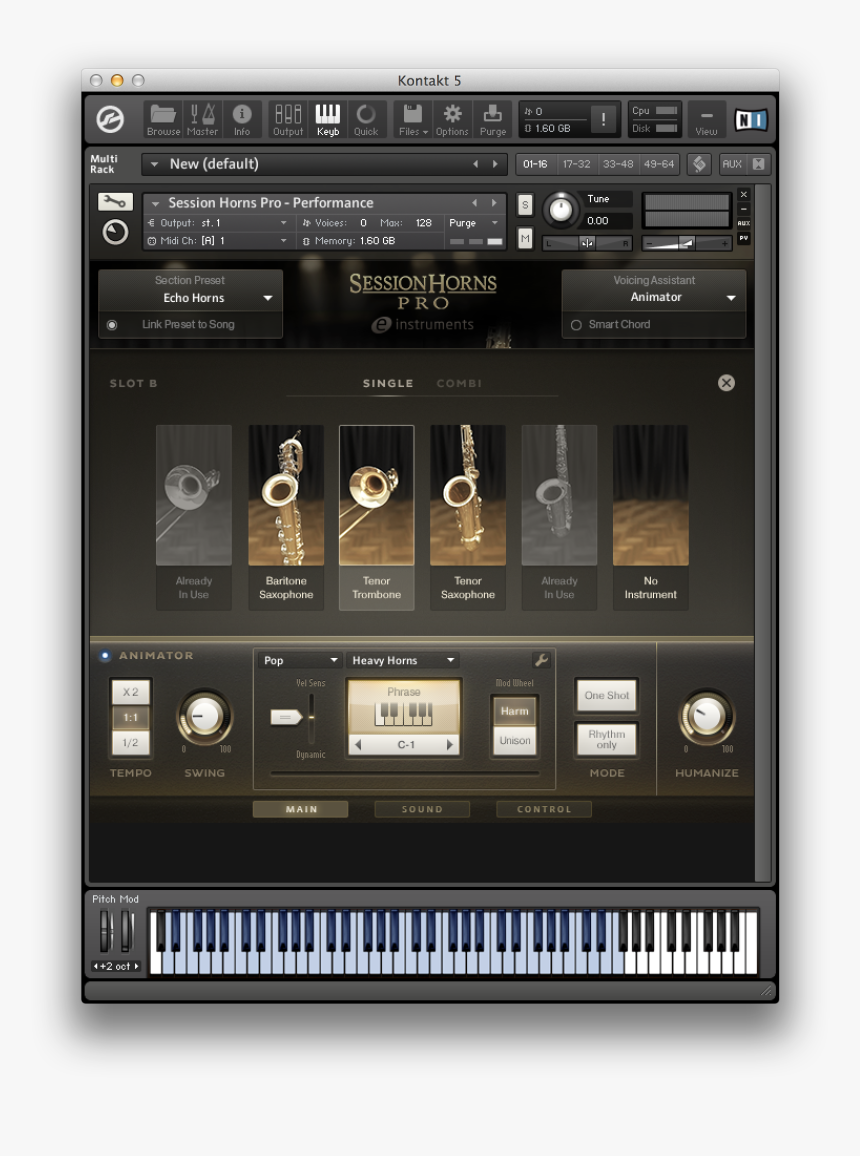Select rack page 33-48
860x1156 pixels.
(x=618, y=164)
